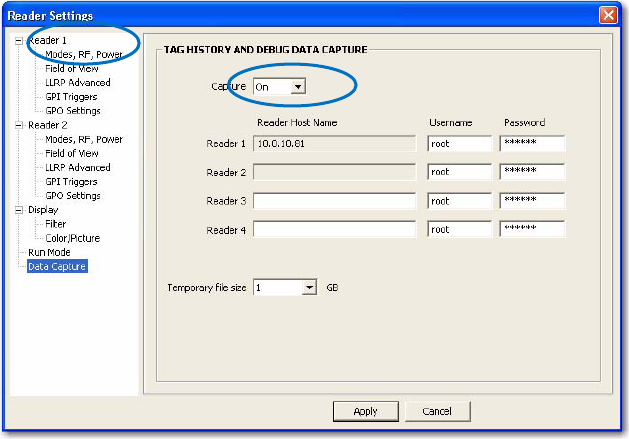The image size is (629, 439).
Task: Click the Reader 2 username field
Action: point(459,172)
